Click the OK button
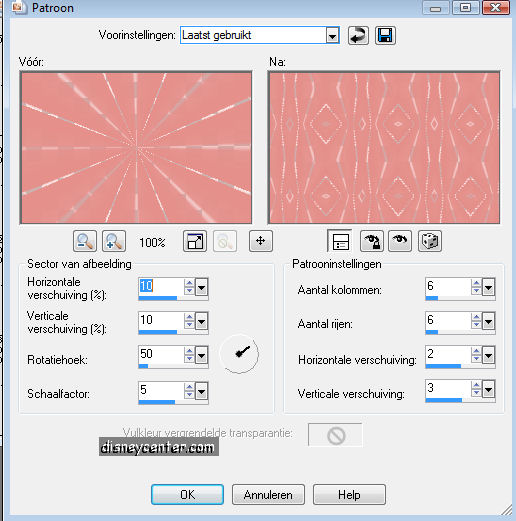This screenshot has height=521, width=516. (x=187, y=495)
